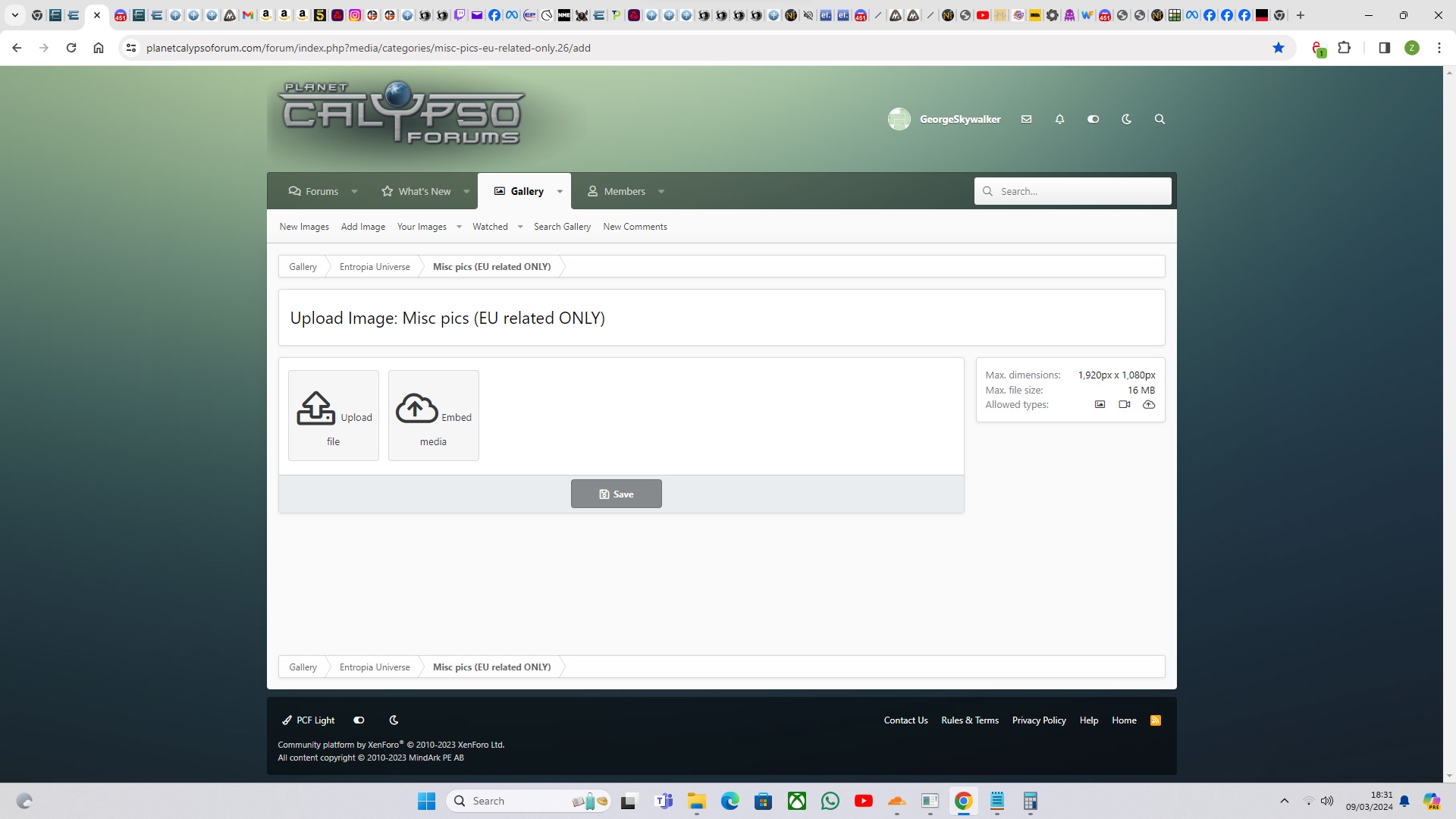
Task: Open Search Gallery link
Action: (x=562, y=227)
